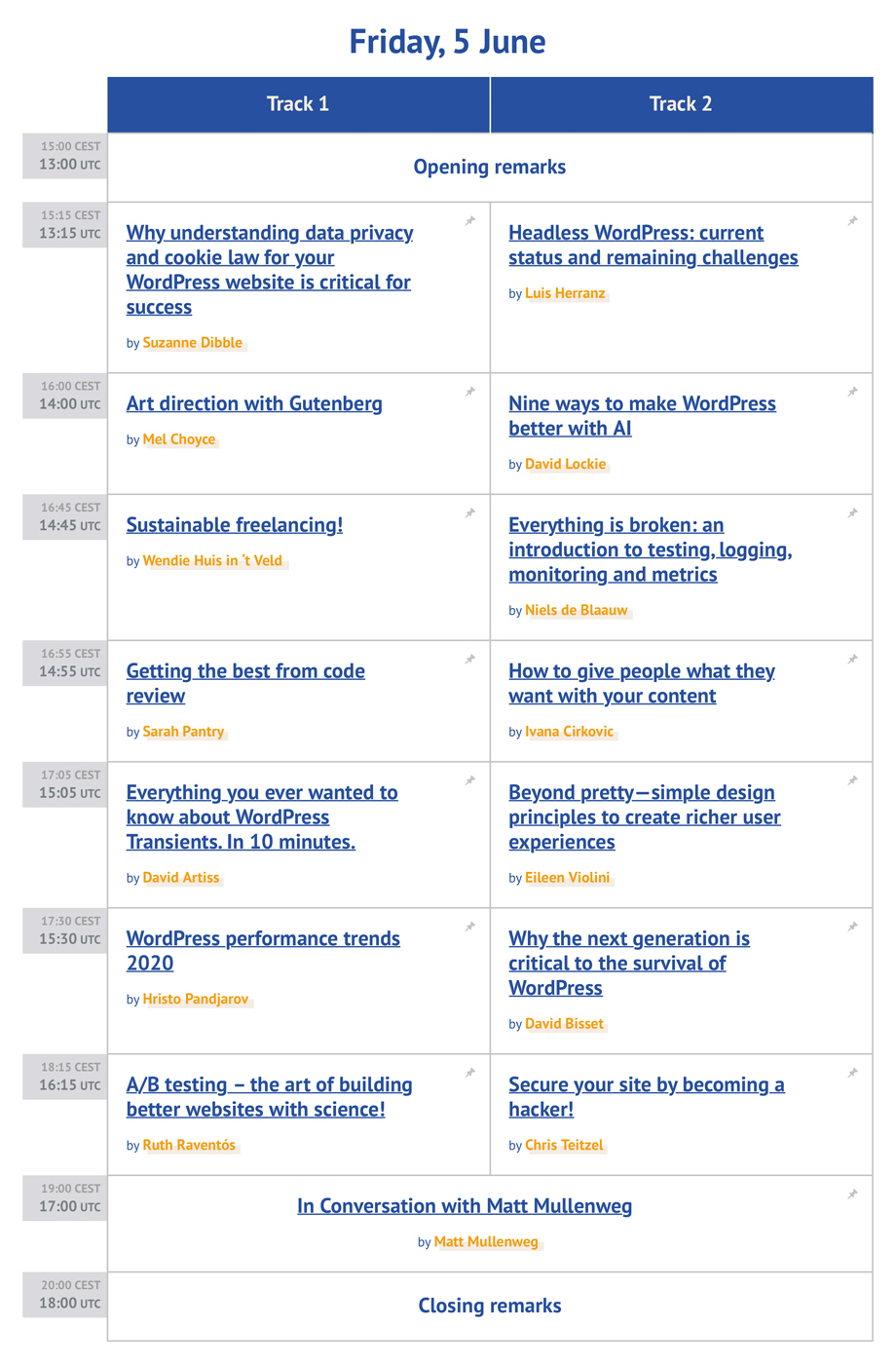896x1365 pixels.
Task: Pin the data privacy and cookie law session
Action: point(469,221)
